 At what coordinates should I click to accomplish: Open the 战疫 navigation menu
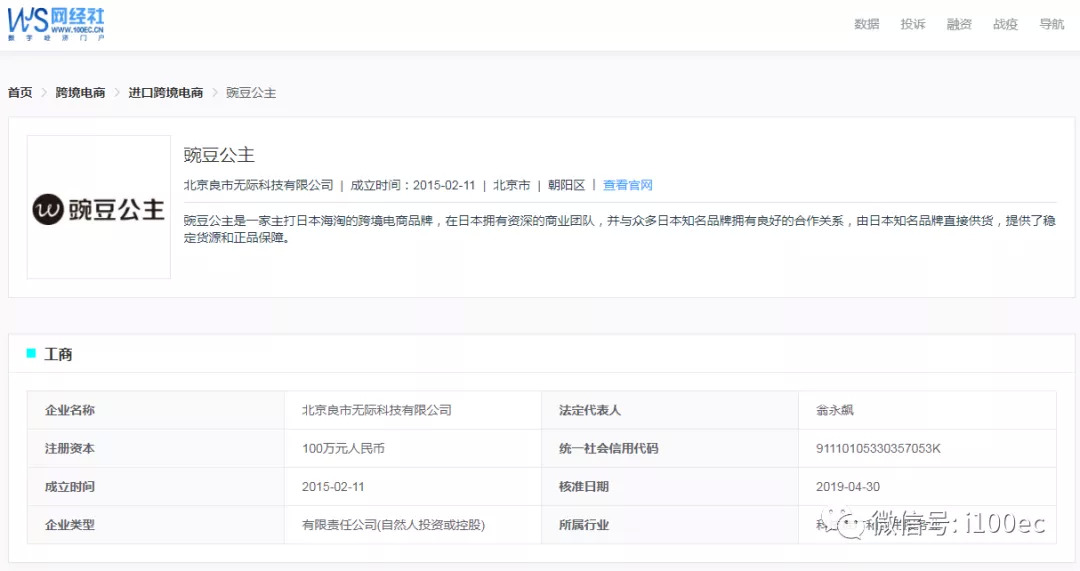pos(1005,24)
